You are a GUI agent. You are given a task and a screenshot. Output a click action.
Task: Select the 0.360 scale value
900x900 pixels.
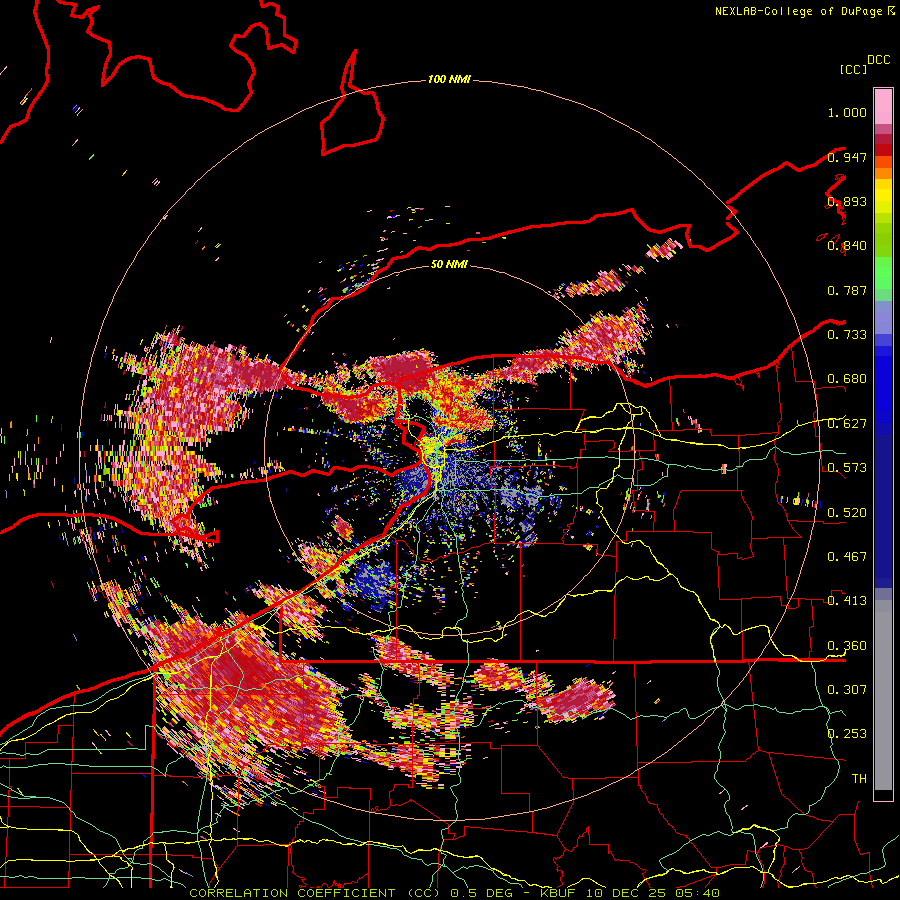tap(847, 646)
